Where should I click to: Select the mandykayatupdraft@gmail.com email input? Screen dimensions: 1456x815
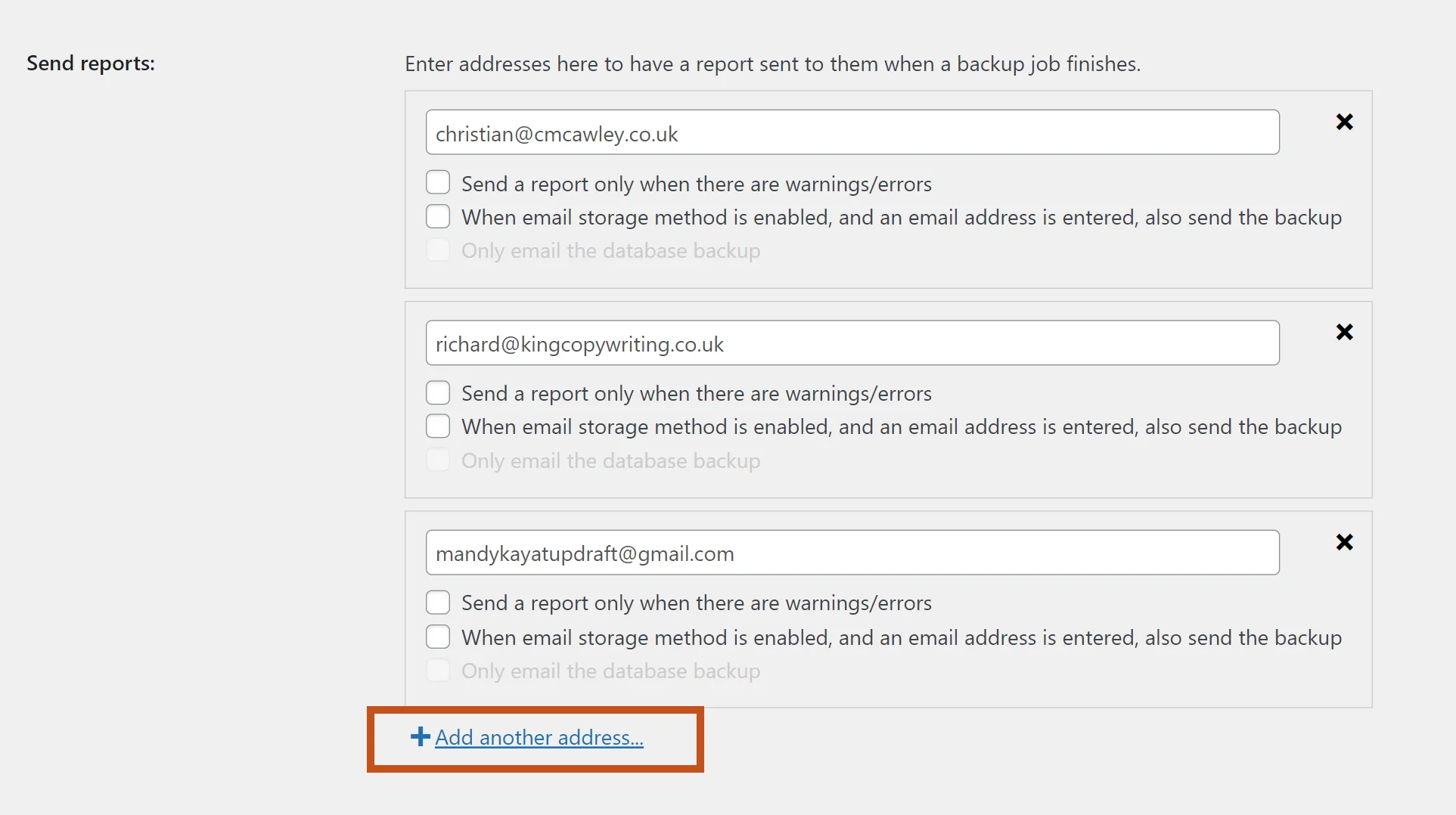852,553
